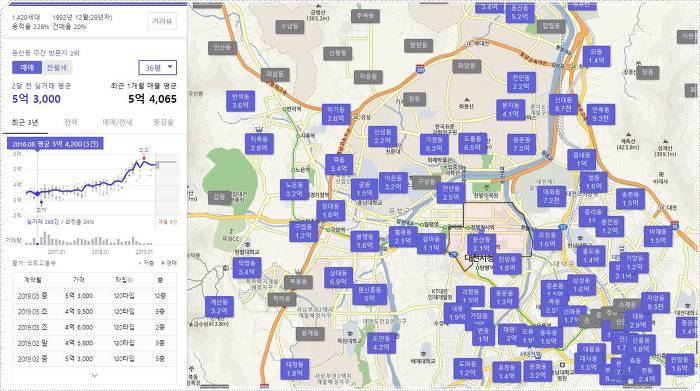Open the 매매/전세 comparison tab
700x391 pixels.
click(x=117, y=122)
